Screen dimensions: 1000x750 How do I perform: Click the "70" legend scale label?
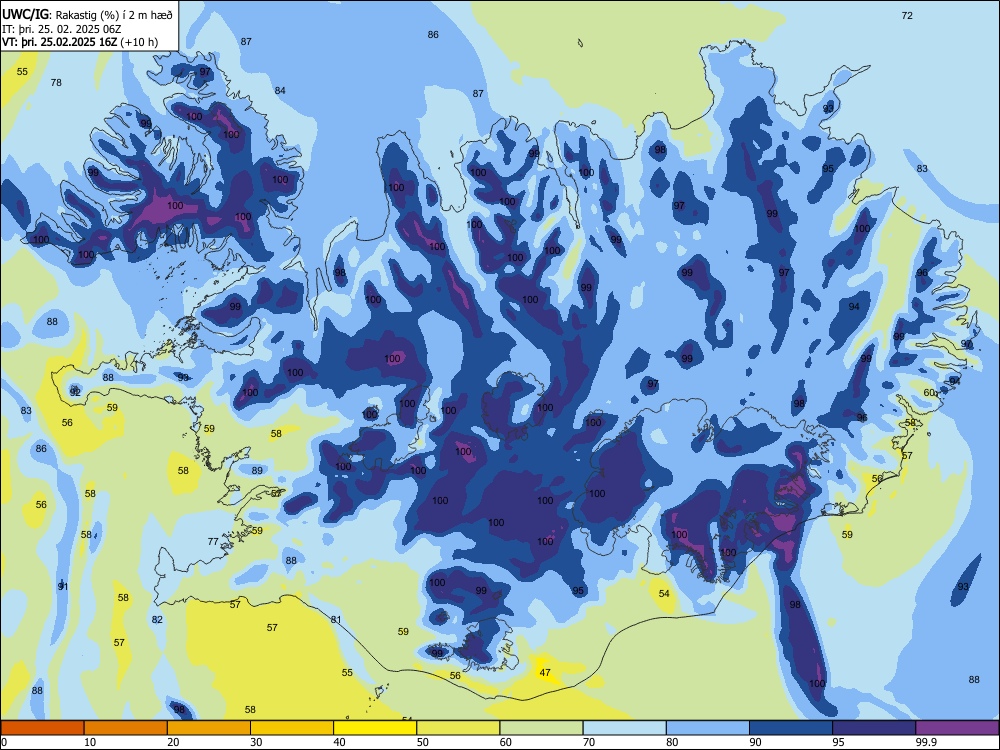pos(589,742)
